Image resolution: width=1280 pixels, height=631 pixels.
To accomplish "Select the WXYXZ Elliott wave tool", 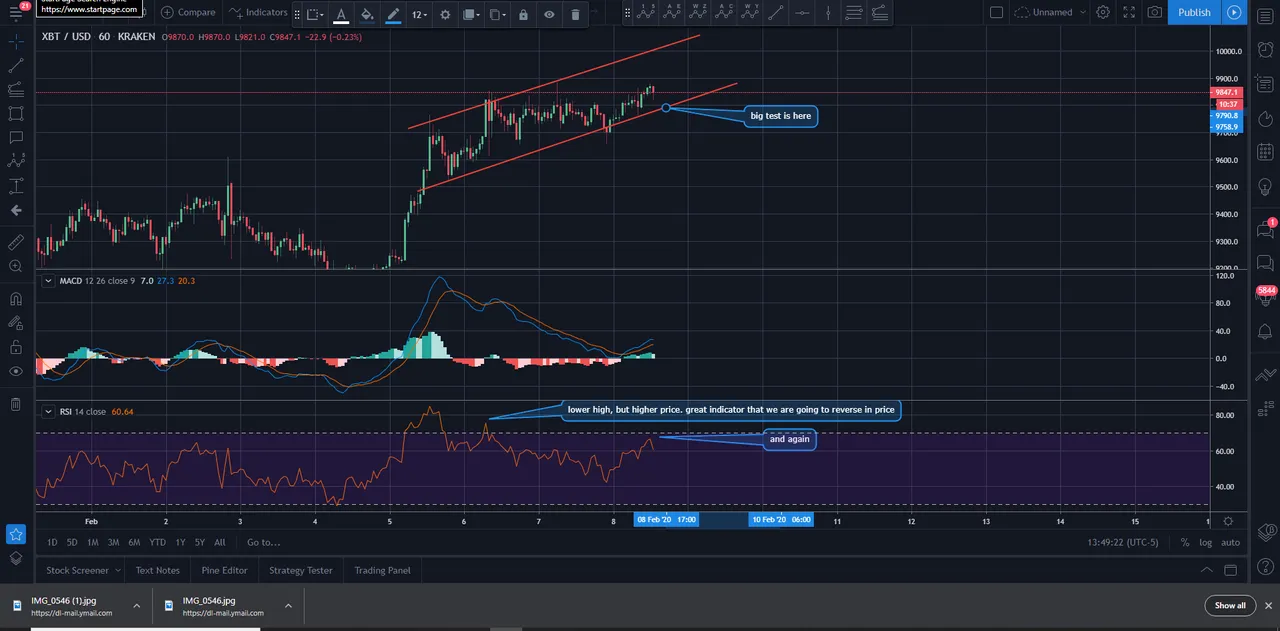I will coord(699,13).
